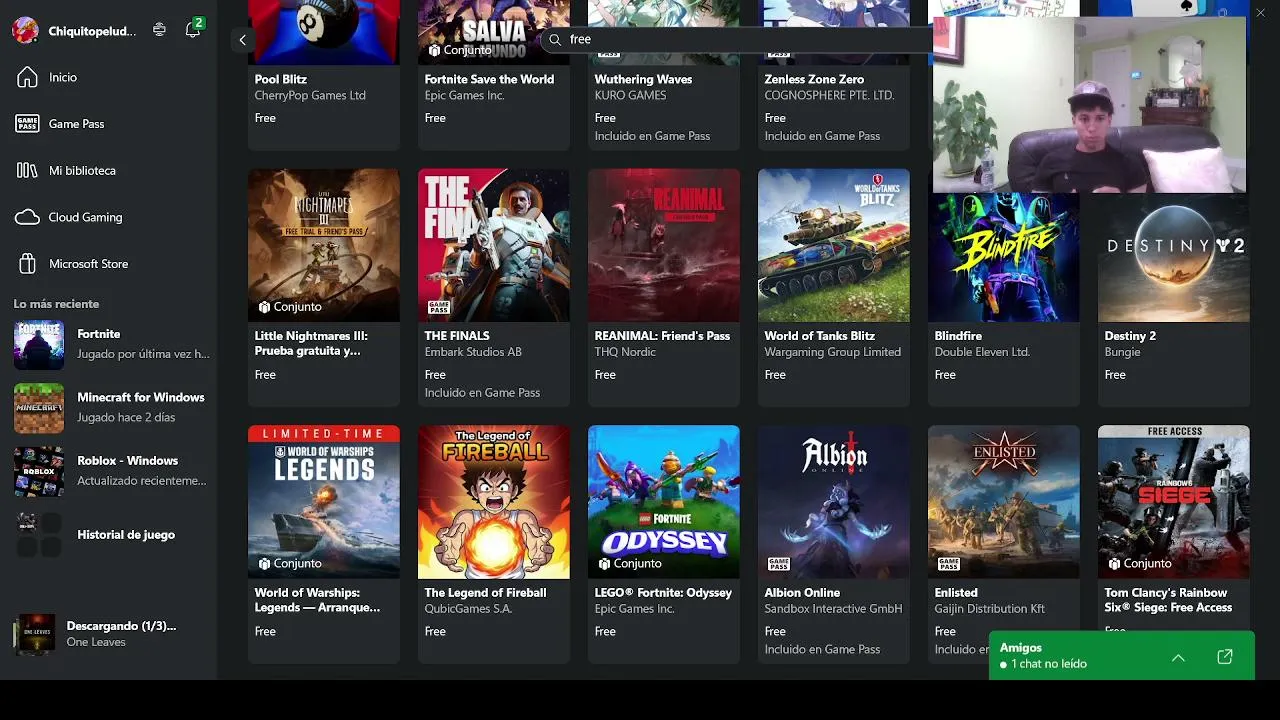Open World of Tanks Blitz cover
1280x720 pixels.
pos(834,245)
